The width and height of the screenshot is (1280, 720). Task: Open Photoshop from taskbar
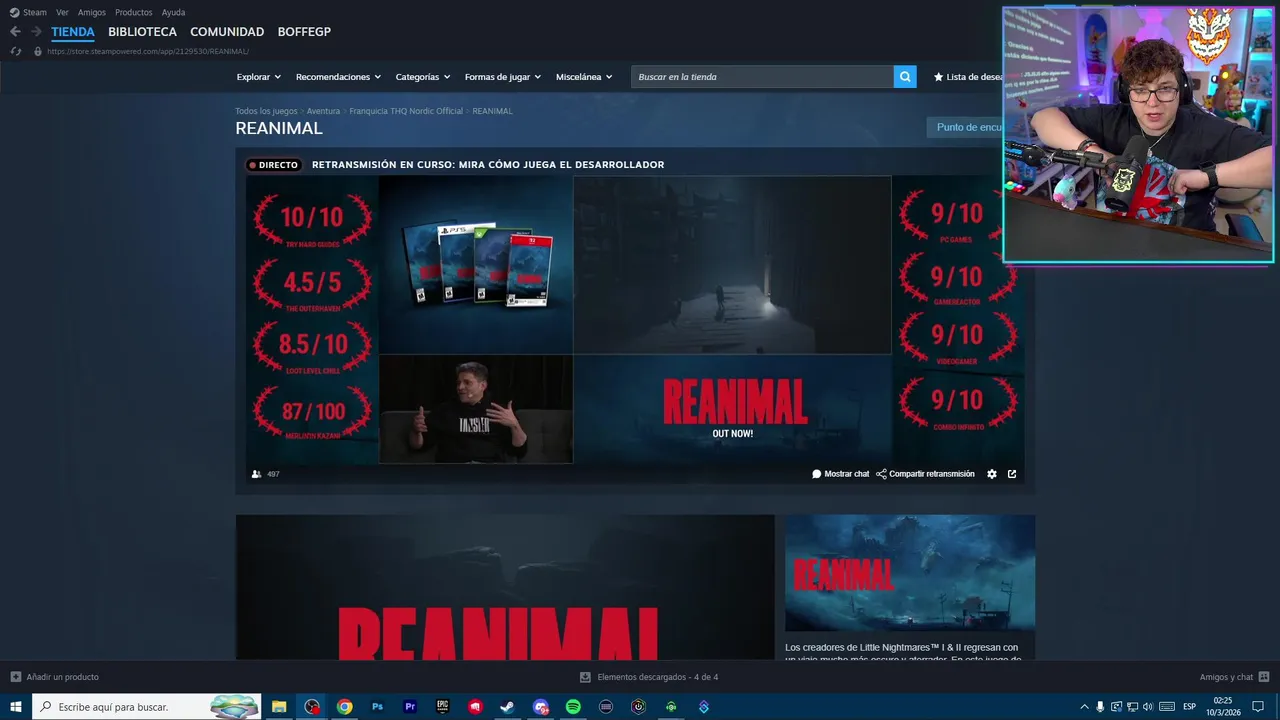pos(377,707)
